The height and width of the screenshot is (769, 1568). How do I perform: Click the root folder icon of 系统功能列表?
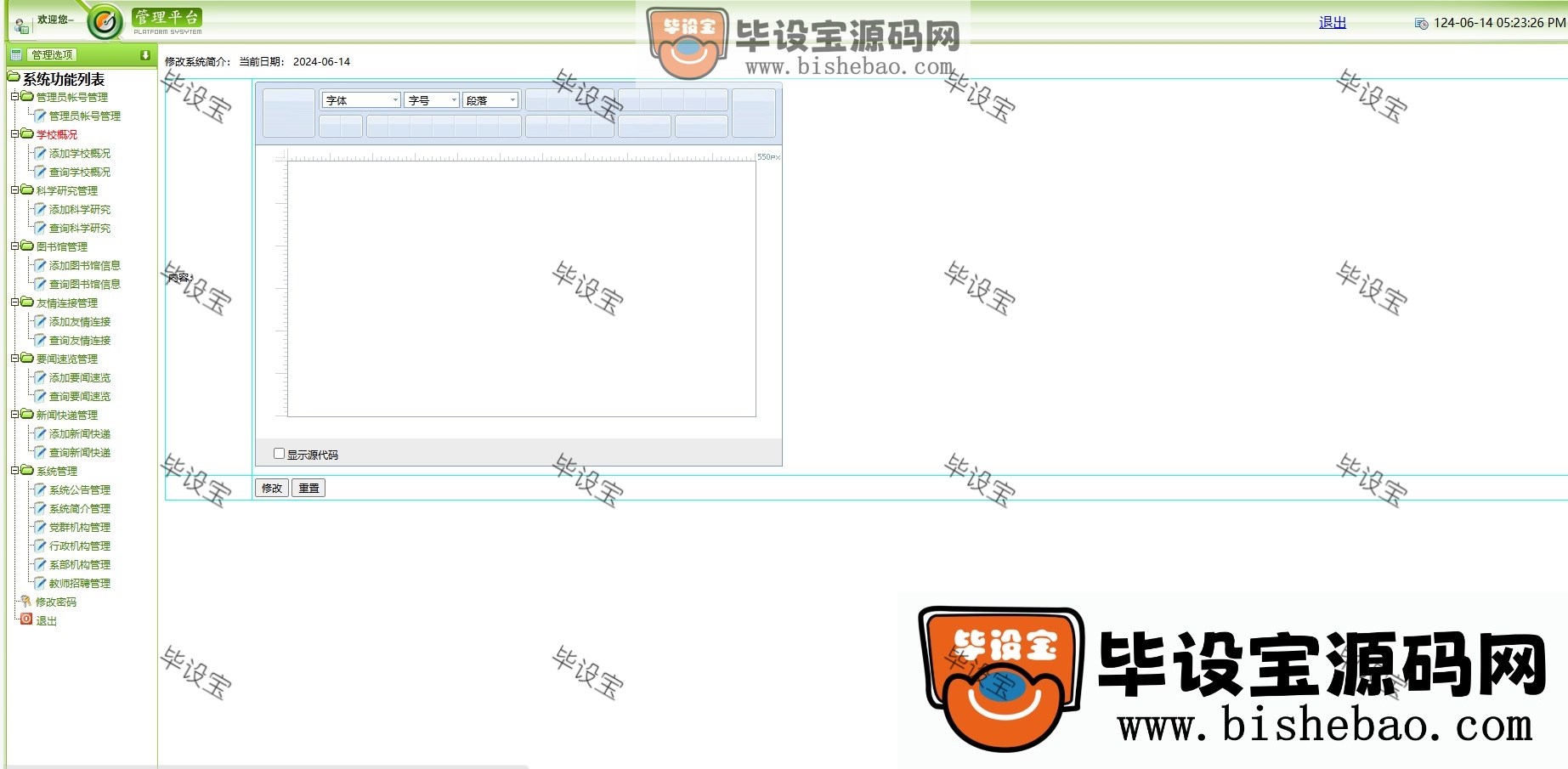14,77
